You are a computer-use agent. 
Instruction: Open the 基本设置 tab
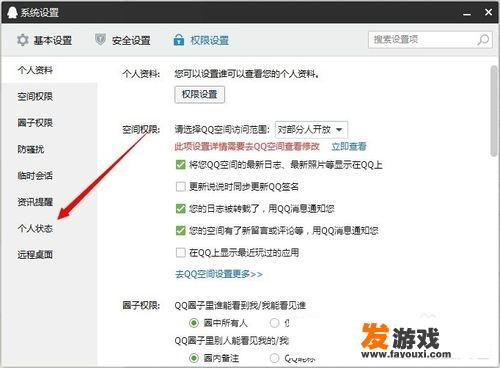click(45, 40)
